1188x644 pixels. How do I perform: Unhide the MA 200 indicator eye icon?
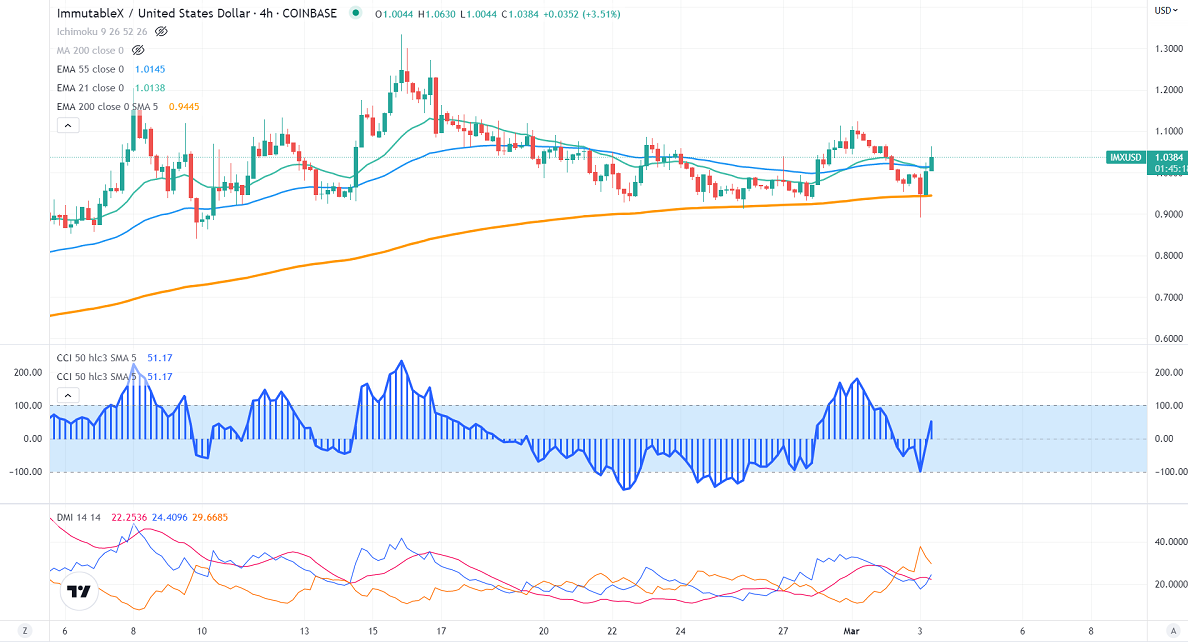[x=139, y=50]
